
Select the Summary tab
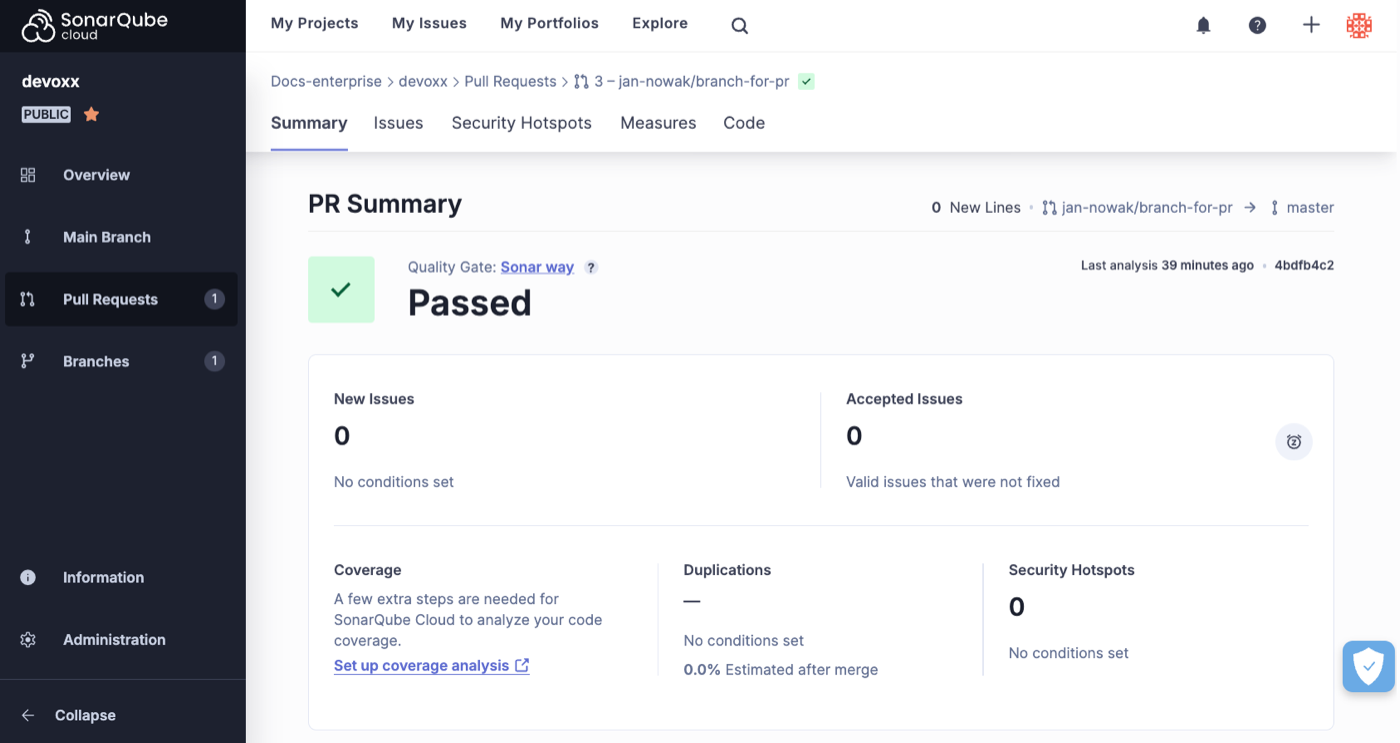[x=309, y=123]
